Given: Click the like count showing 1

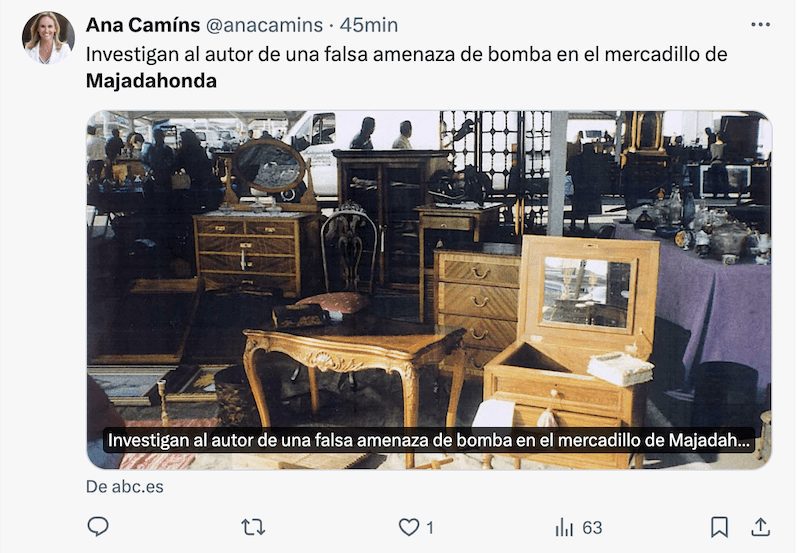Looking at the screenshot, I should click(430, 527).
